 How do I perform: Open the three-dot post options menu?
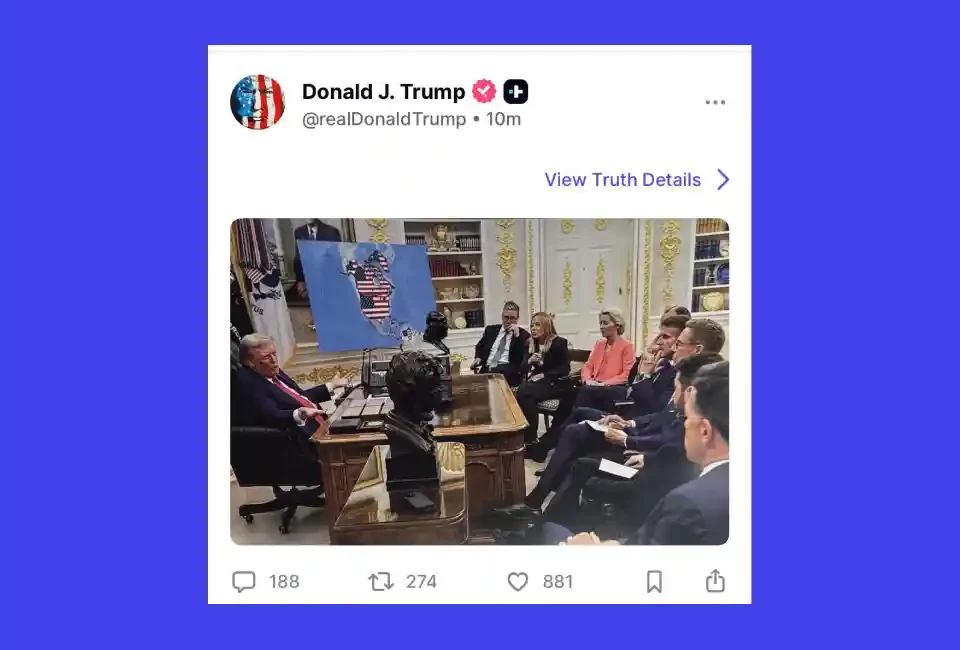click(714, 102)
